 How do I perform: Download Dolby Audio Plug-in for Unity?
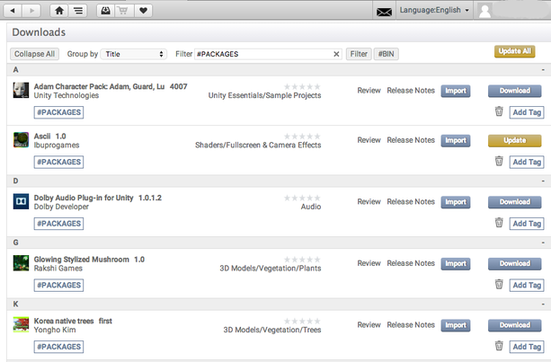(x=515, y=202)
